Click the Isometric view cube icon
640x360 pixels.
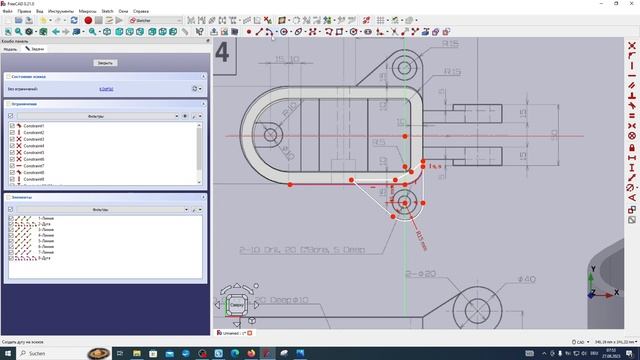(x=107, y=32)
